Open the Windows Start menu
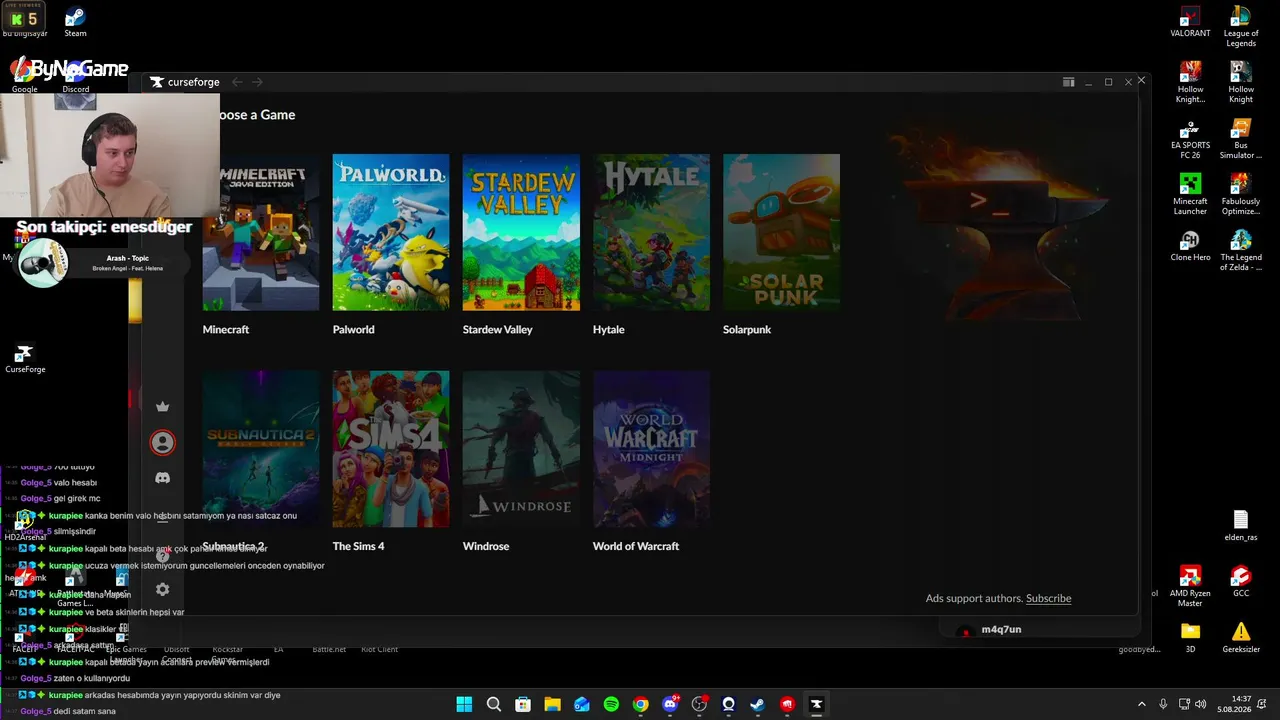Viewport: 1280px width, 720px height. pyautogui.click(x=464, y=704)
